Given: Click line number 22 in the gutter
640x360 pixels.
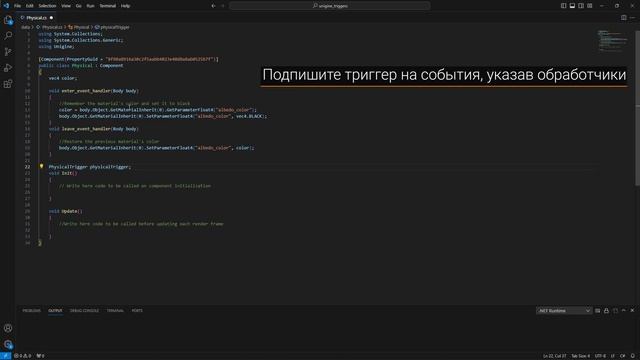Looking at the screenshot, I should click(27, 167).
